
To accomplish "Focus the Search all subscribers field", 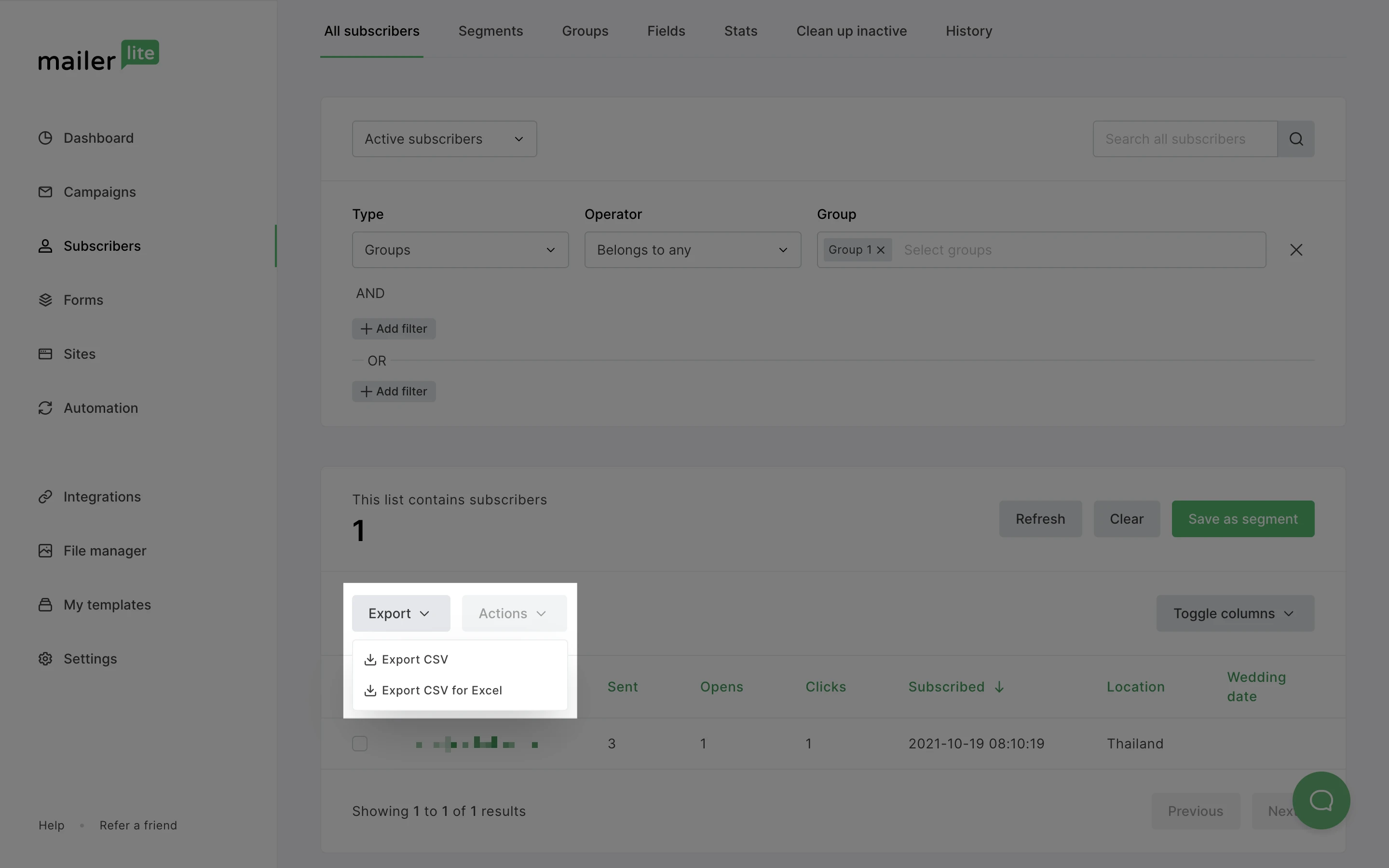I will click(1185, 139).
